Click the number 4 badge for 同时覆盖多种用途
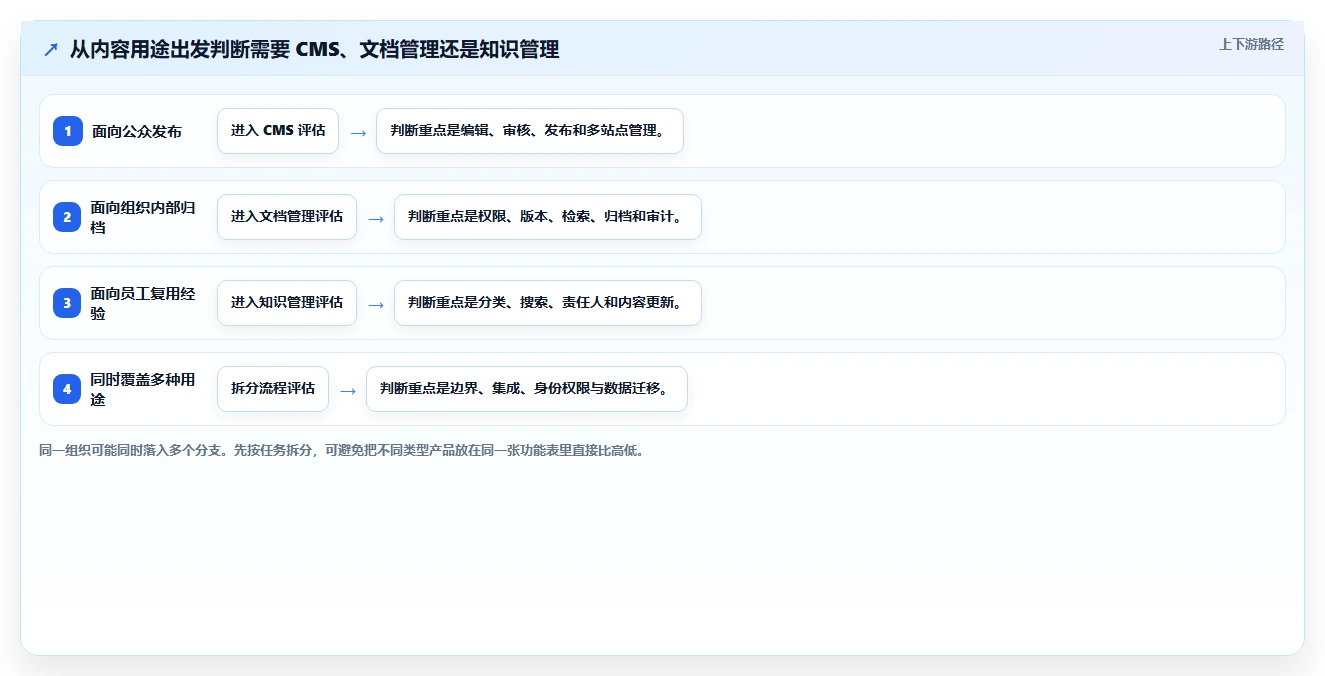Image resolution: width=1325 pixels, height=676 pixels. [x=68, y=389]
